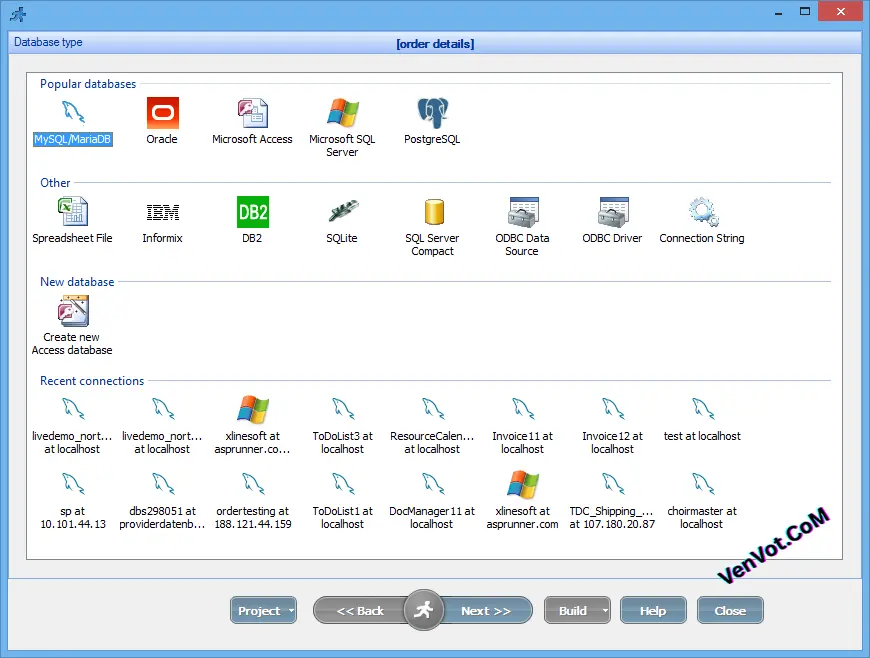Select recent connection Invoice11 at localhost

[522, 409]
